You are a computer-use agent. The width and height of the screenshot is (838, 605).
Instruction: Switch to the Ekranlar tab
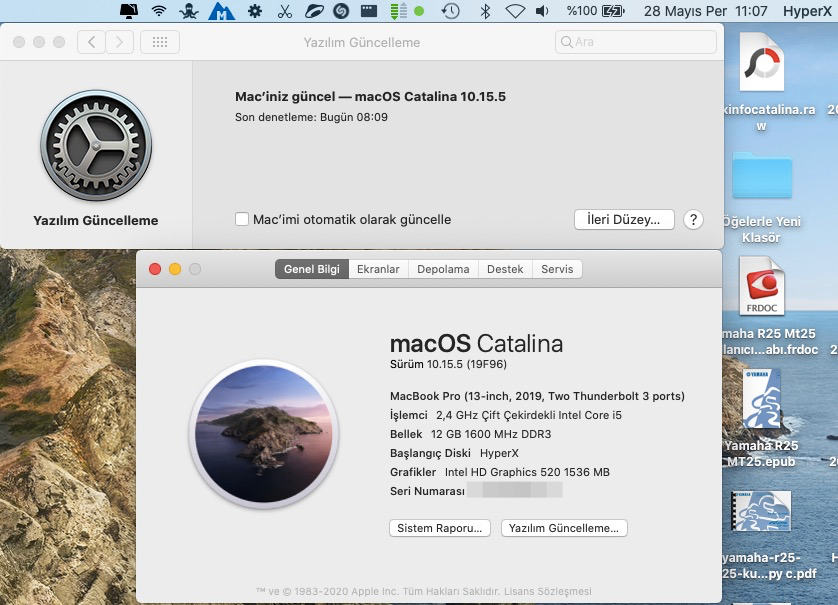click(x=378, y=269)
